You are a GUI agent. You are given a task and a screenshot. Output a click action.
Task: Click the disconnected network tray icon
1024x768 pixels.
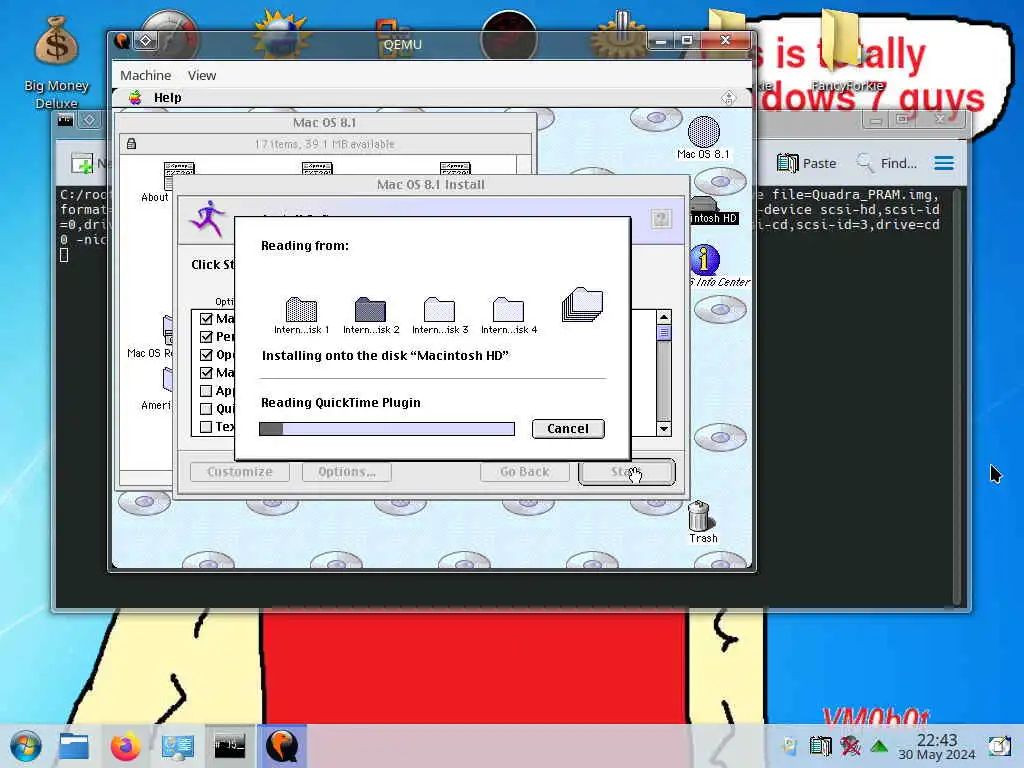coord(850,746)
